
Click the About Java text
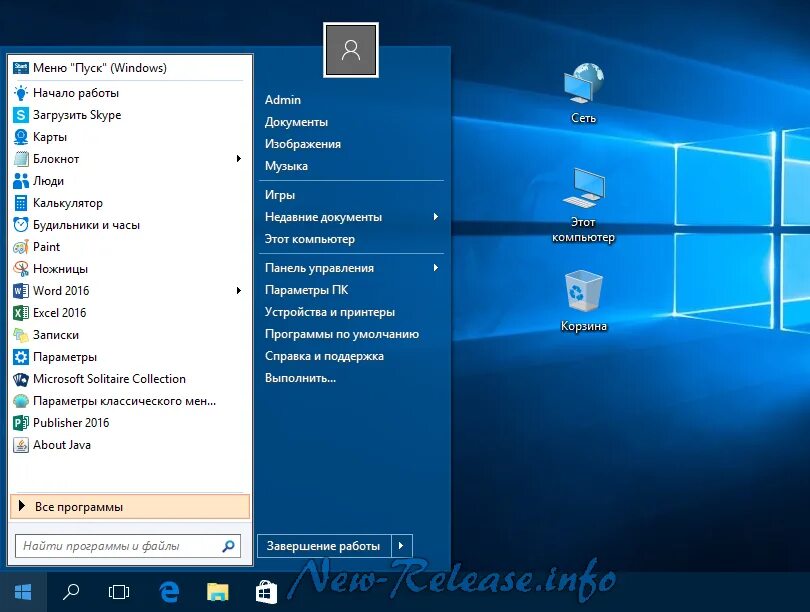[62, 445]
